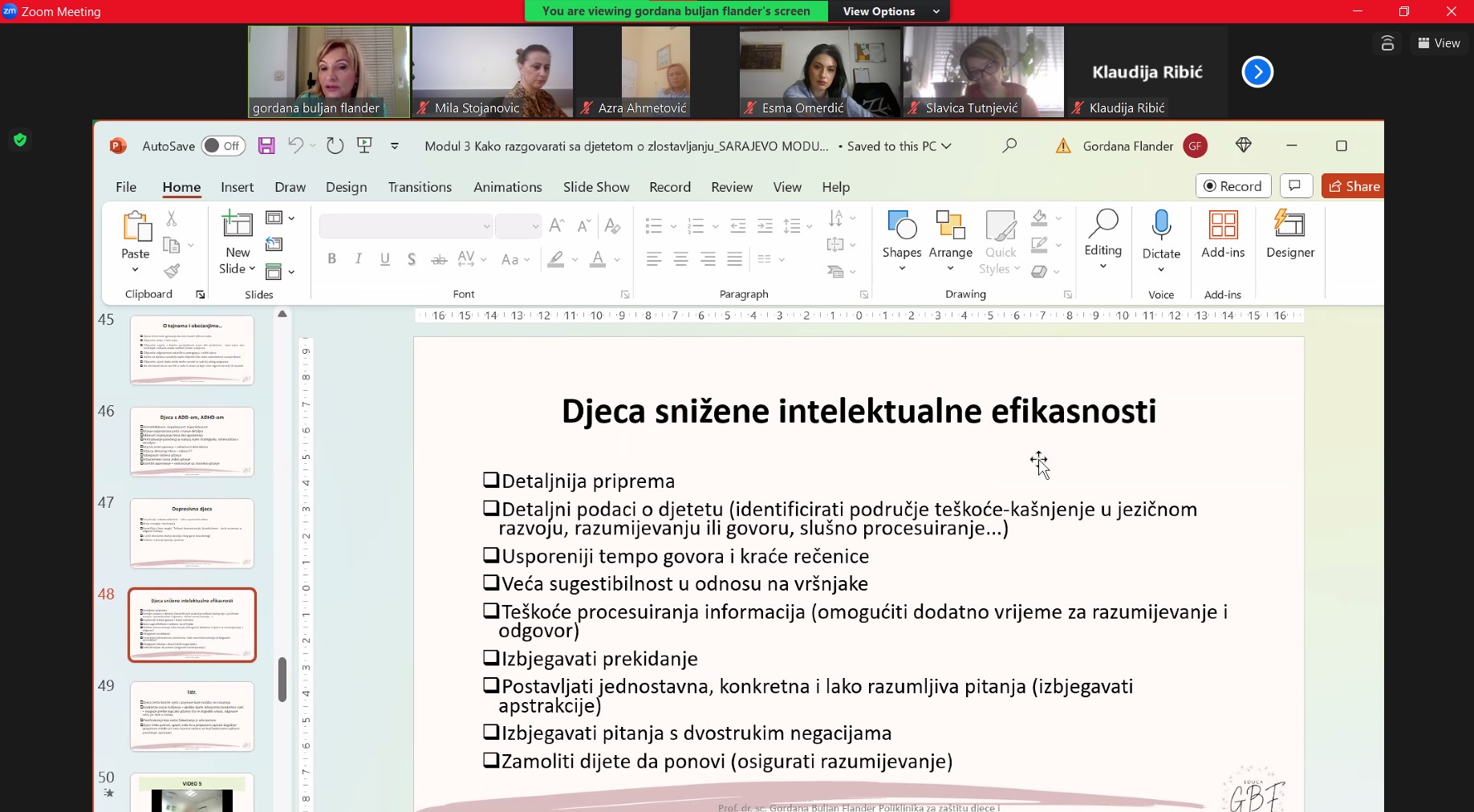Click the Share button

pos(1354,186)
